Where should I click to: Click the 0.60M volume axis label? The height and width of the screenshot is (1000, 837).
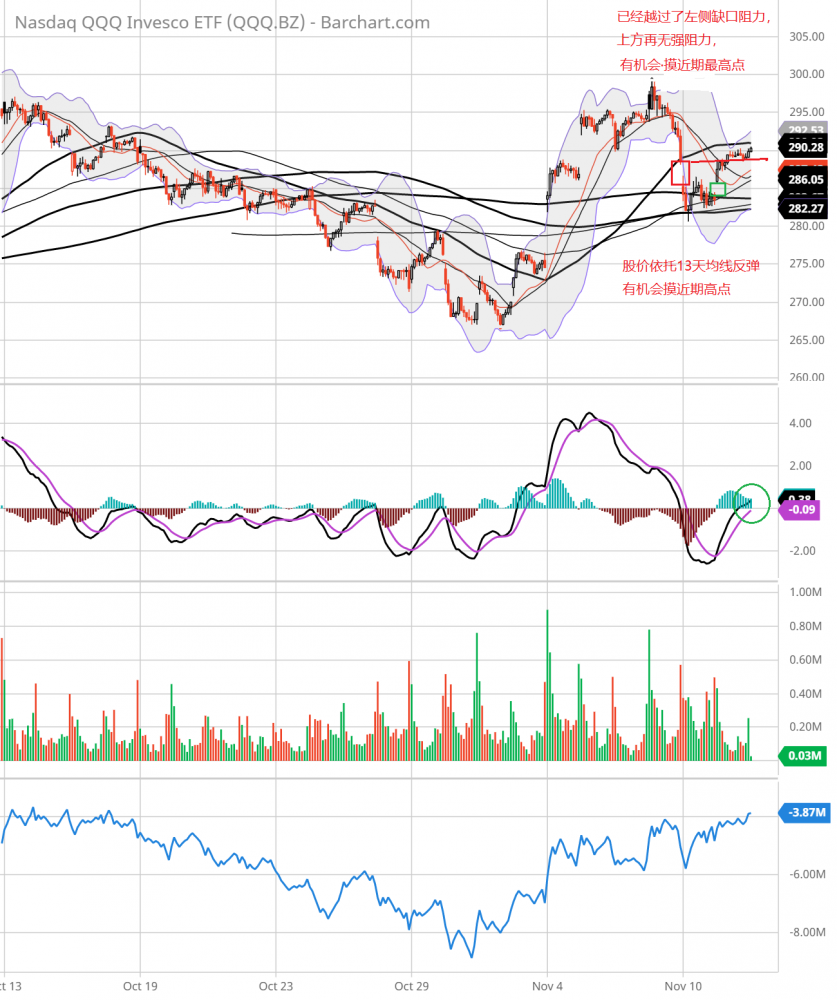[x=805, y=660]
